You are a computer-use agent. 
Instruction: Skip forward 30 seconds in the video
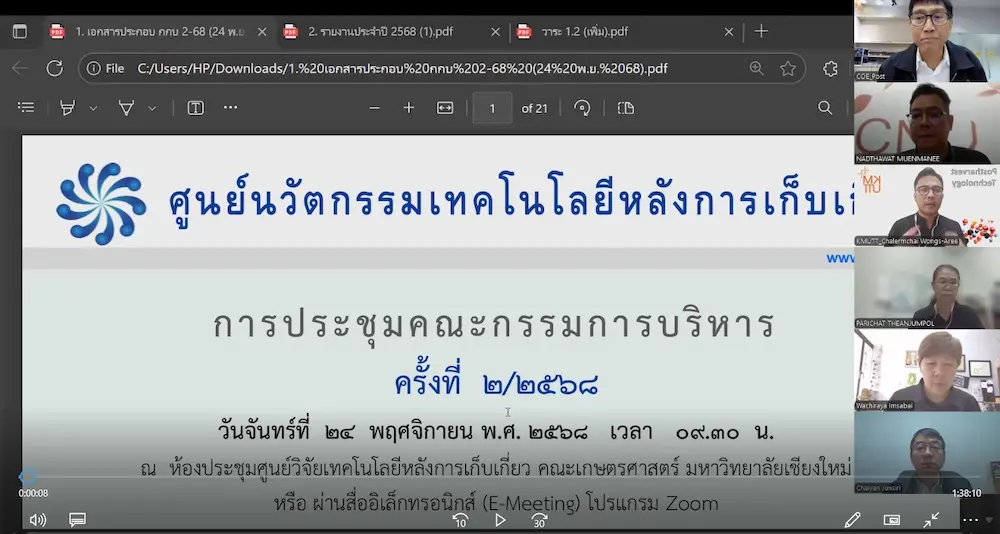coord(540,520)
